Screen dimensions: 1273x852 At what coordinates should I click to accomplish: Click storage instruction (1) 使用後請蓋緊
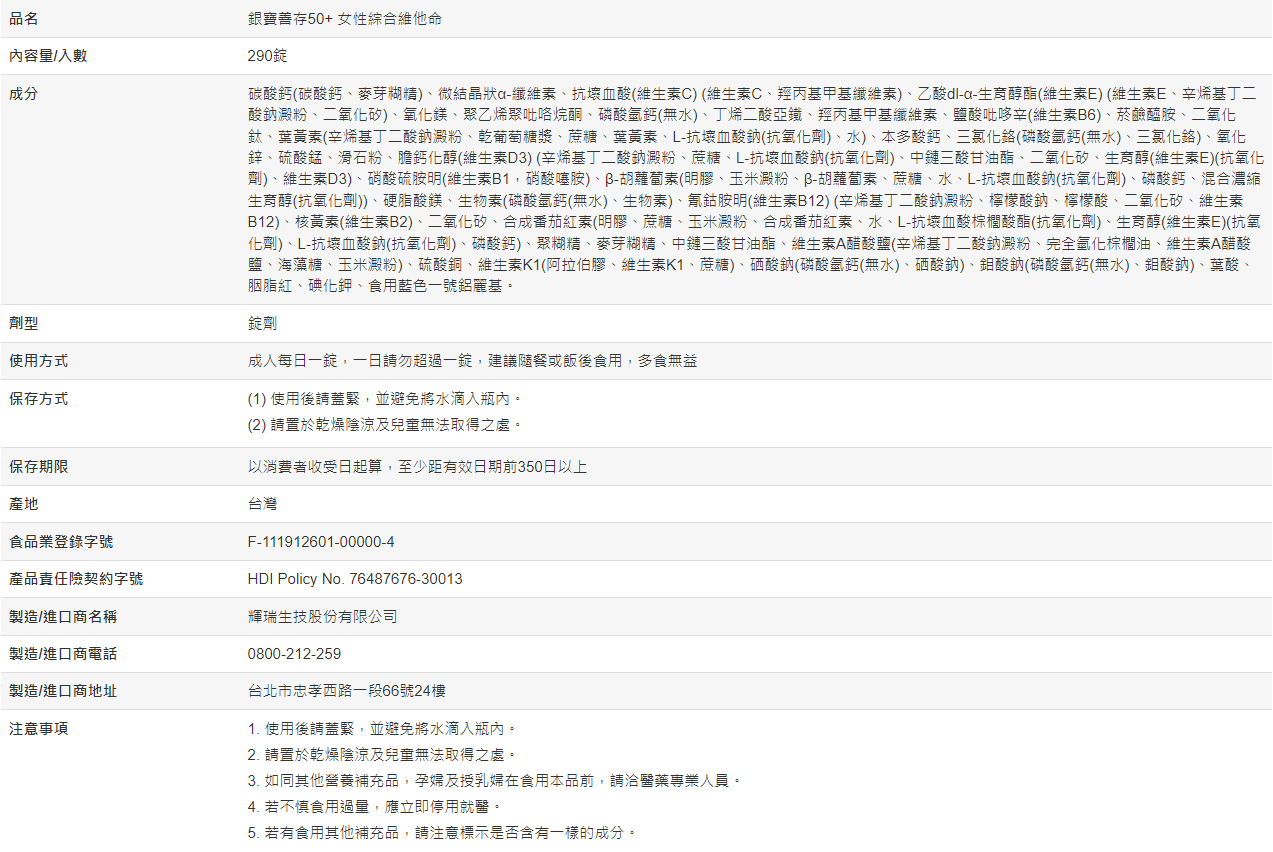tap(385, 398)
